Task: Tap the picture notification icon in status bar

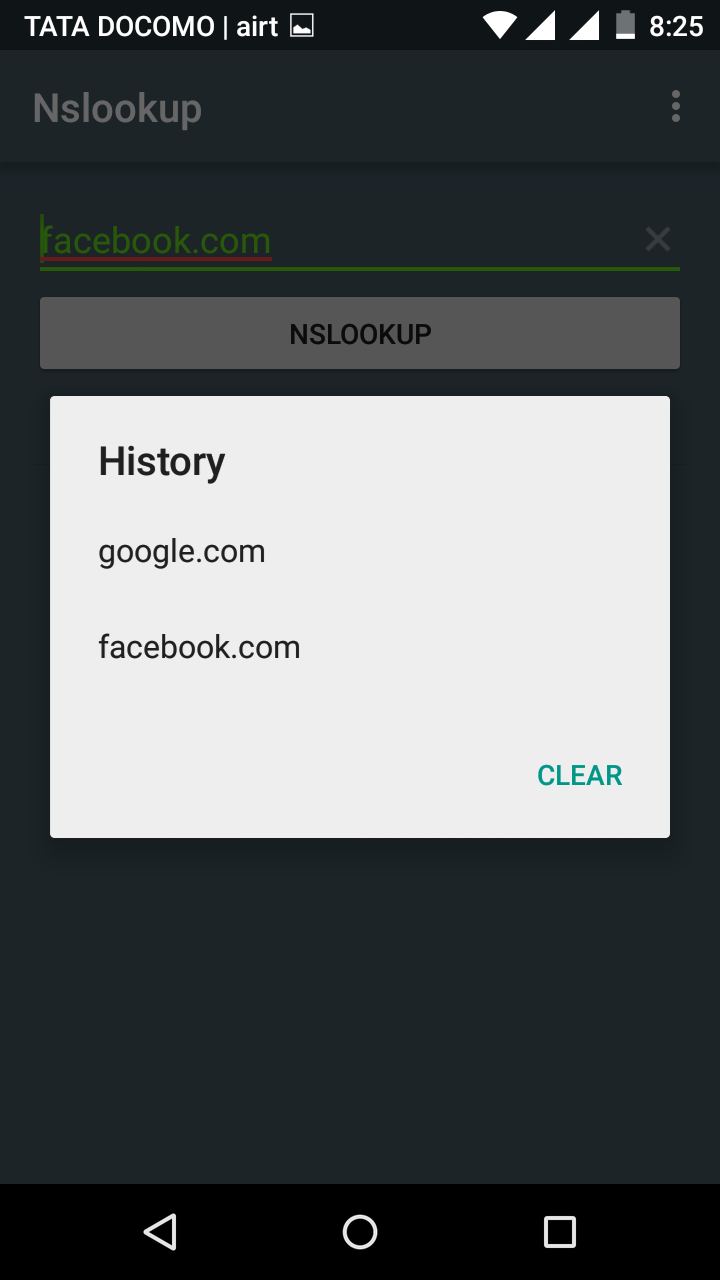Action: point(301,26)
